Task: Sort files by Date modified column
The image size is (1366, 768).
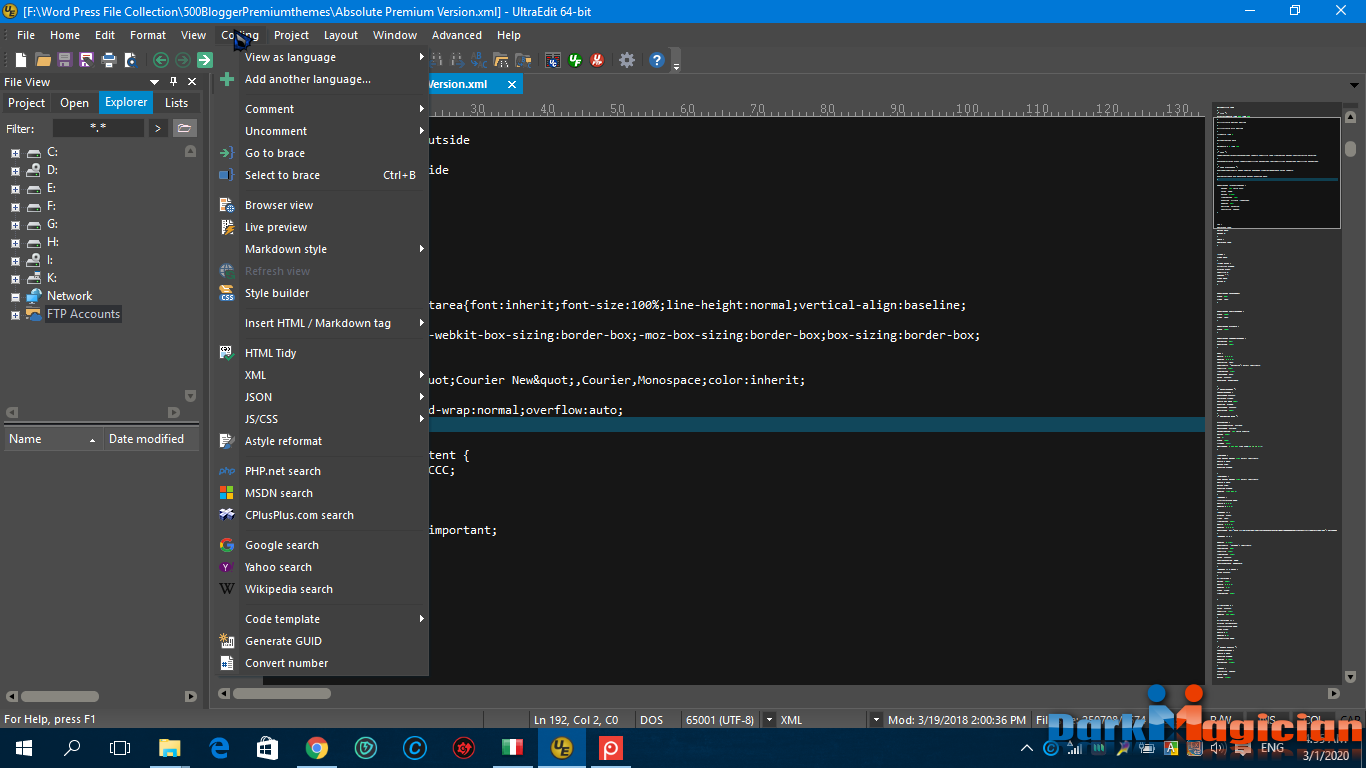Action: tap(150, 439)
